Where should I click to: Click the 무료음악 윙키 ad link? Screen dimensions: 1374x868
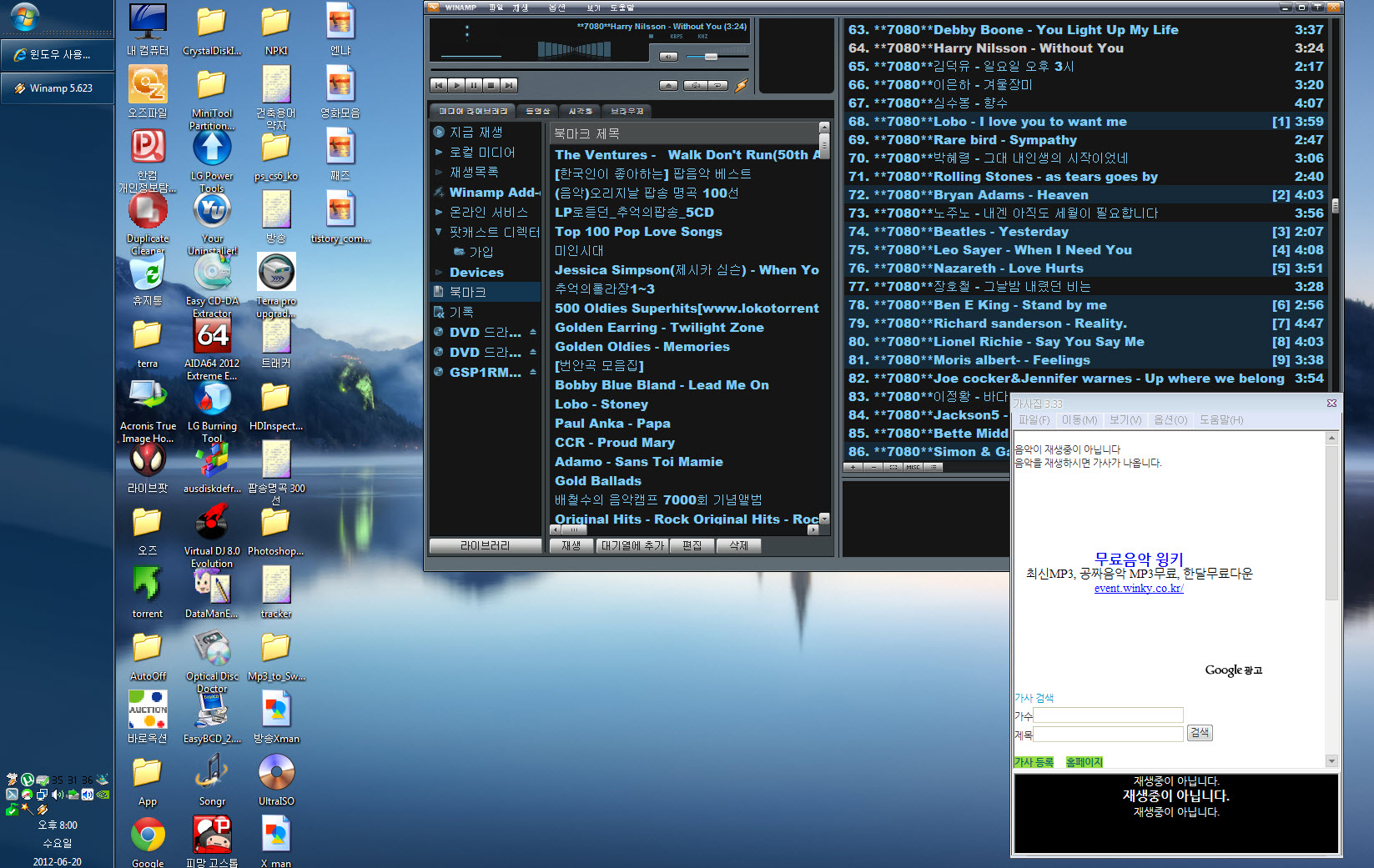[1139, 559]
